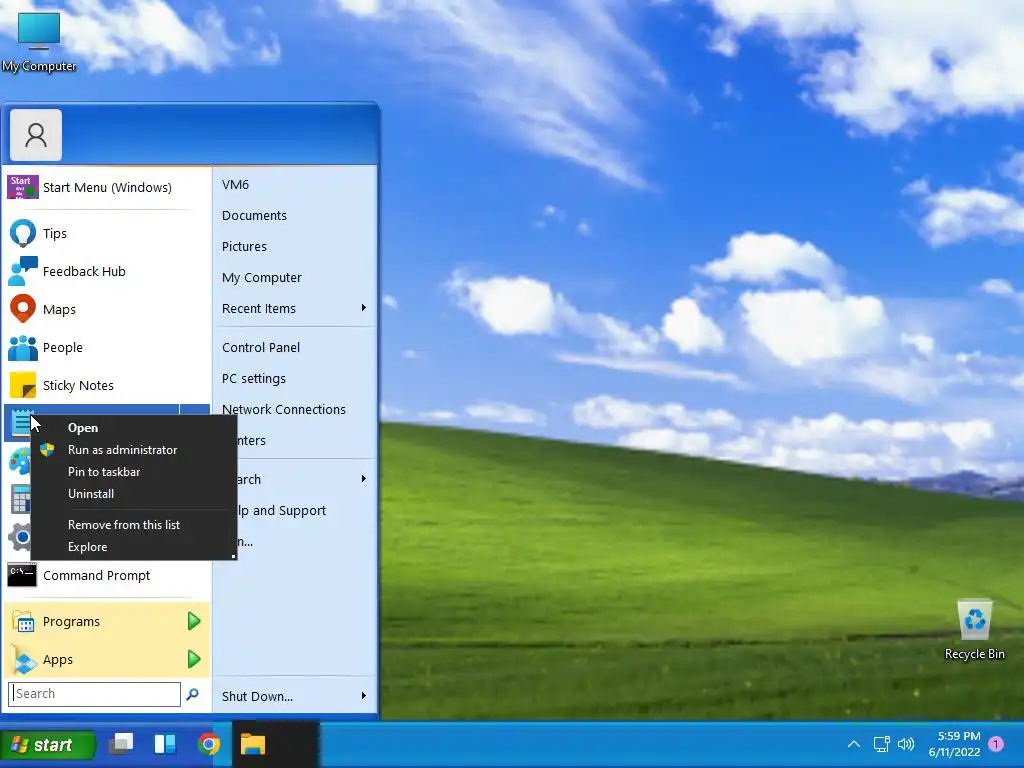Open My Computer in the right column
Image resolution: width=1024 pixels, height=768 pixels.
tap(295, 278)
